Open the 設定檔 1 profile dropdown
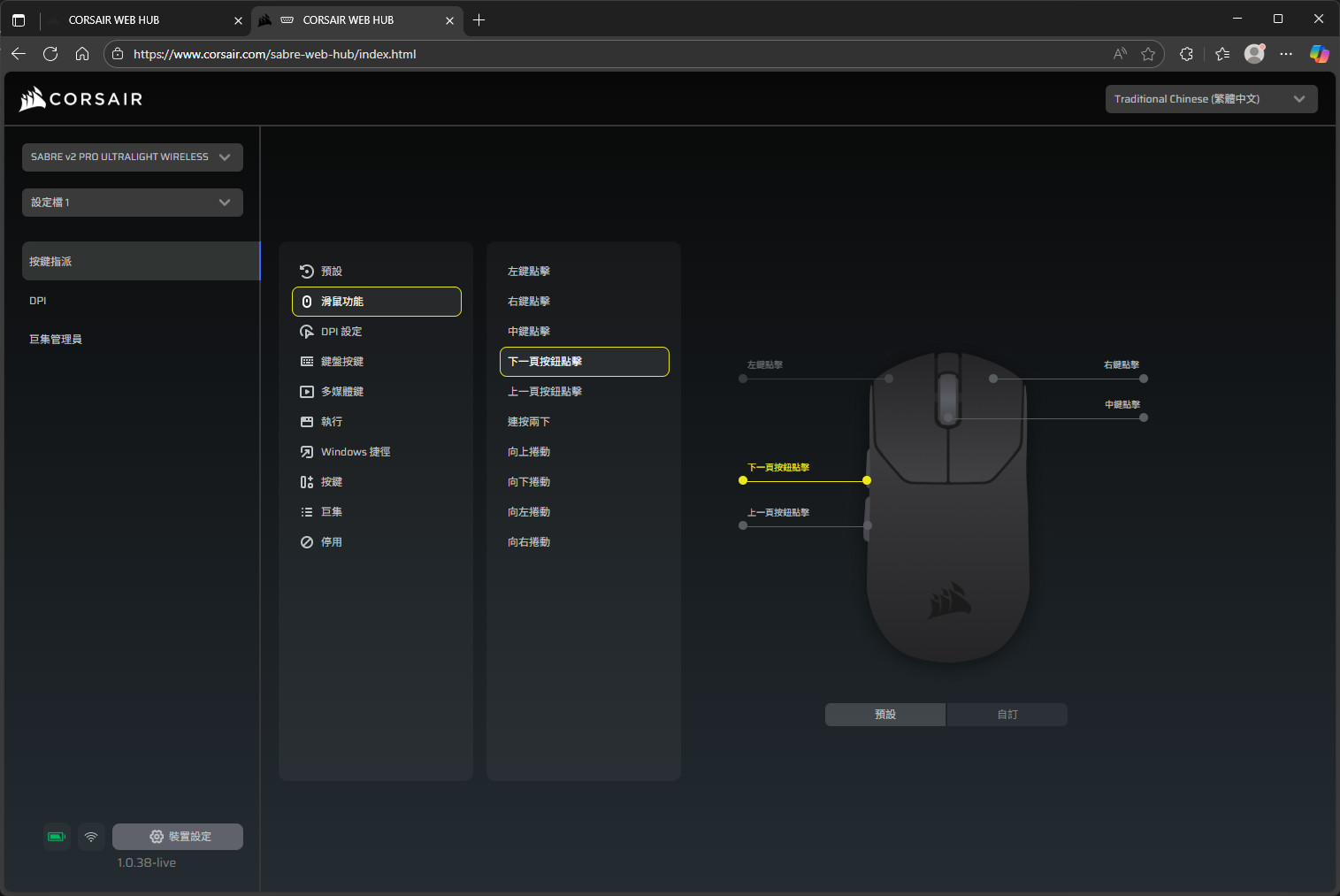This screenshot has height=896, width=1340. click(133, 203)
